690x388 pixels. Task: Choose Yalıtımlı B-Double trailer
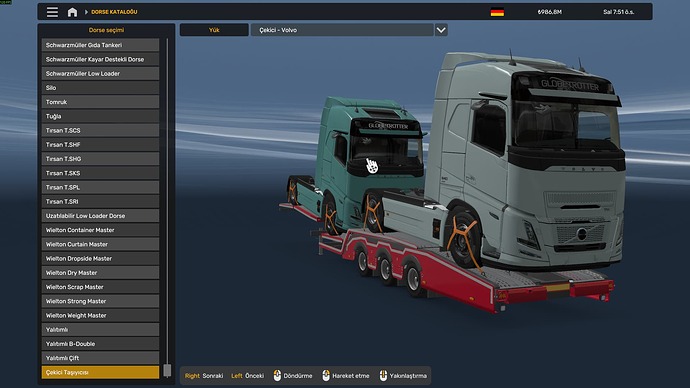[x=100, y=344]
